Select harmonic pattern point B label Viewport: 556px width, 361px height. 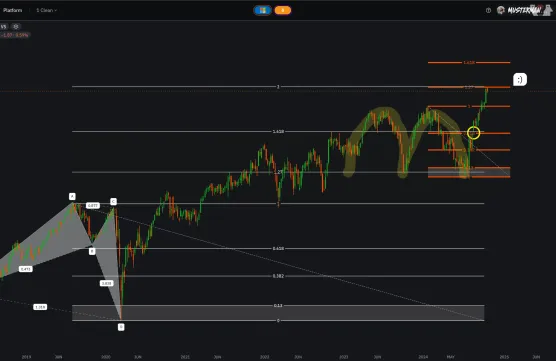point(92,251)
